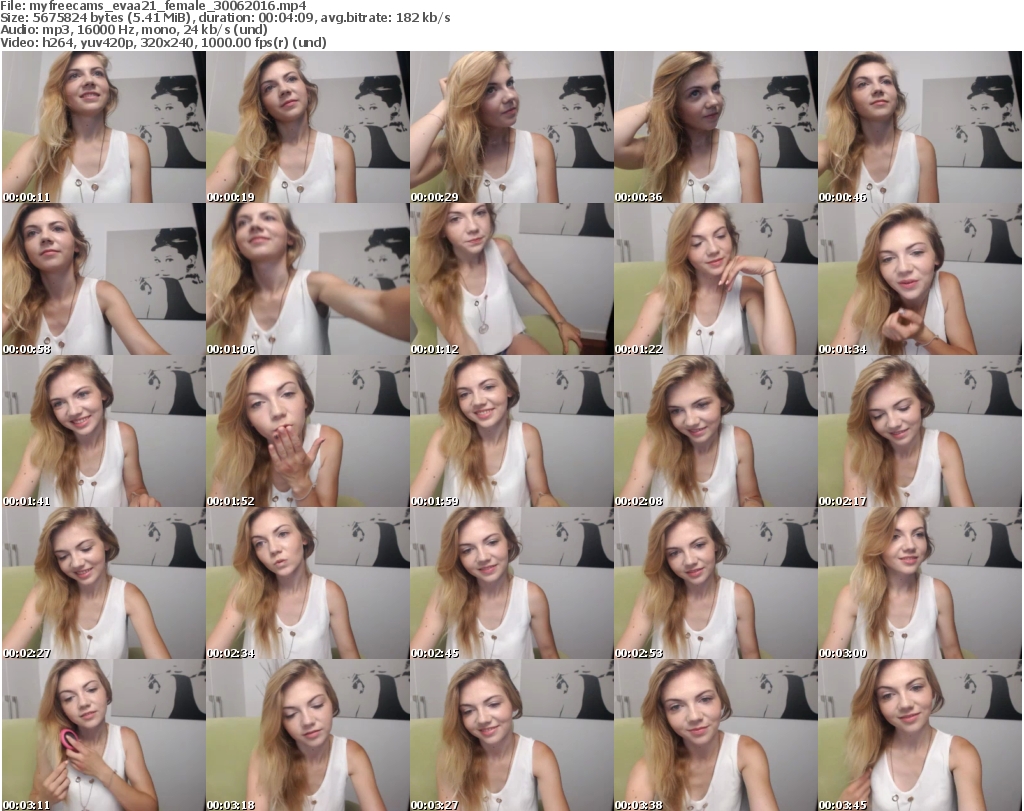This screenshot has height=811, width=1024.
Task: Click the thumbnail timestamped 00:00:11
Action: pos(103,128)
